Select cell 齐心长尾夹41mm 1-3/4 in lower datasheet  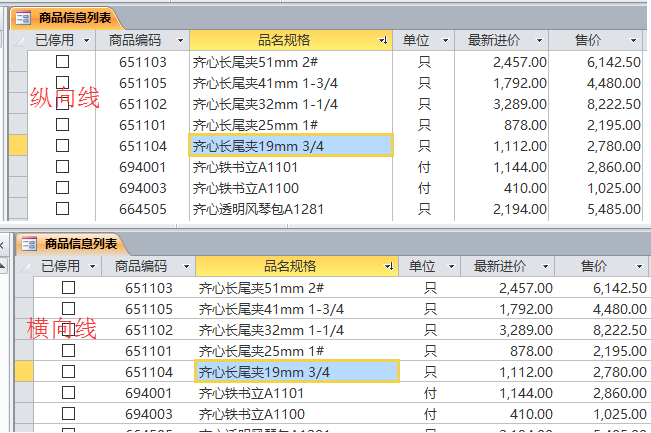pos(297,309)
